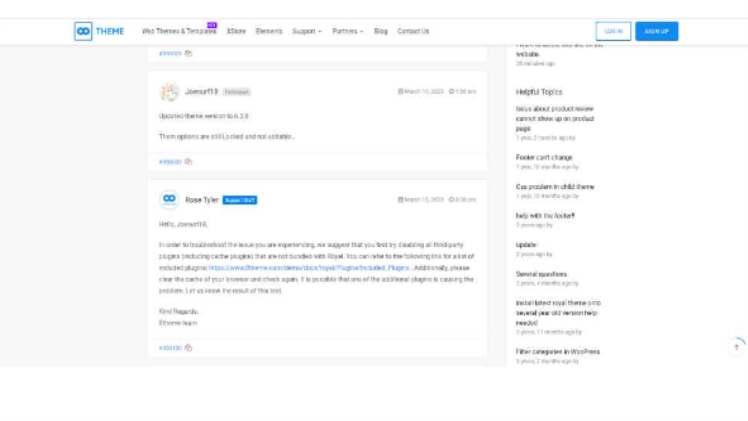Click copy icon beside Joesurf19's post ID
Viewport: 748px width, 421px height.
(x=188, y=161)
